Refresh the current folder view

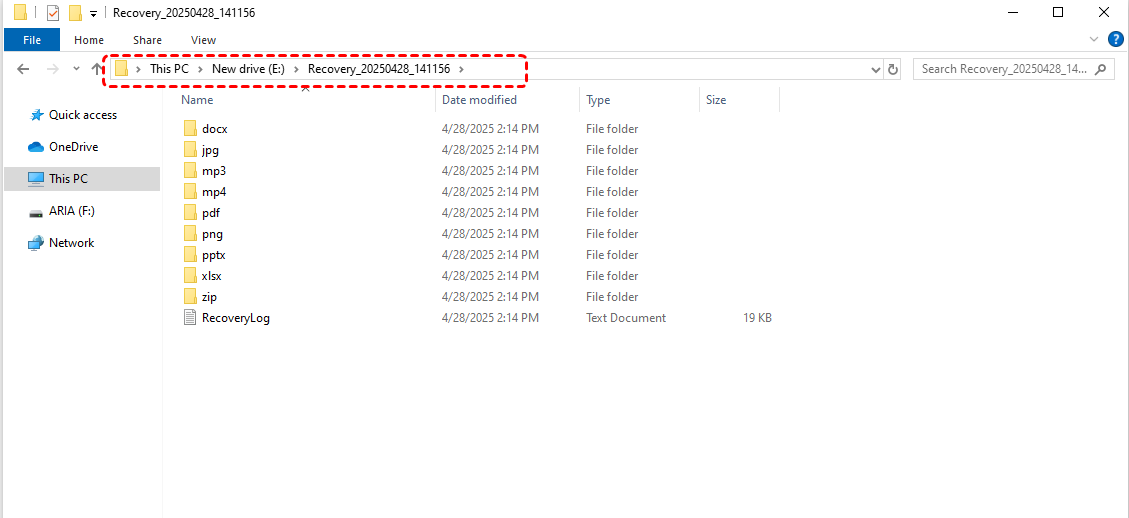click(894, 69)
